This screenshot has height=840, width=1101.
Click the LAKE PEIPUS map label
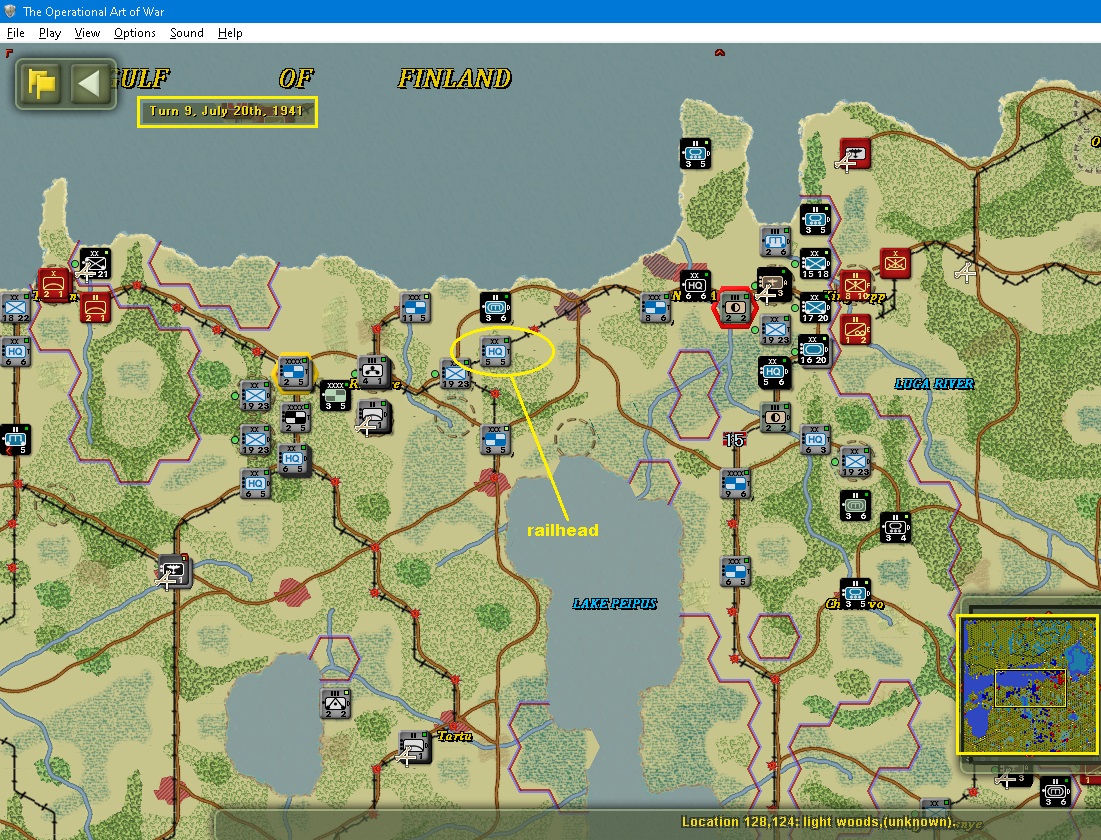[x=615, y=603]
